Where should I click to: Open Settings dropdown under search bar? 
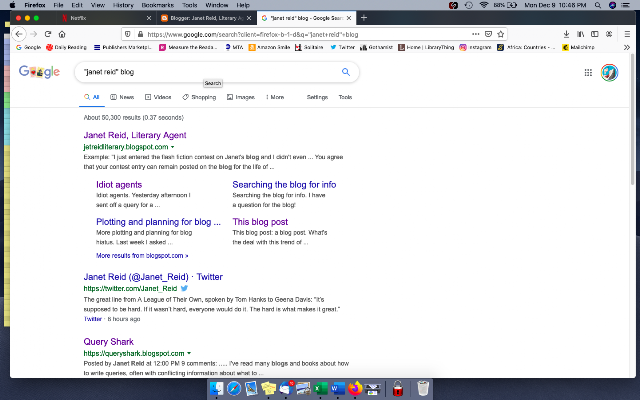(x=317, y=97)
